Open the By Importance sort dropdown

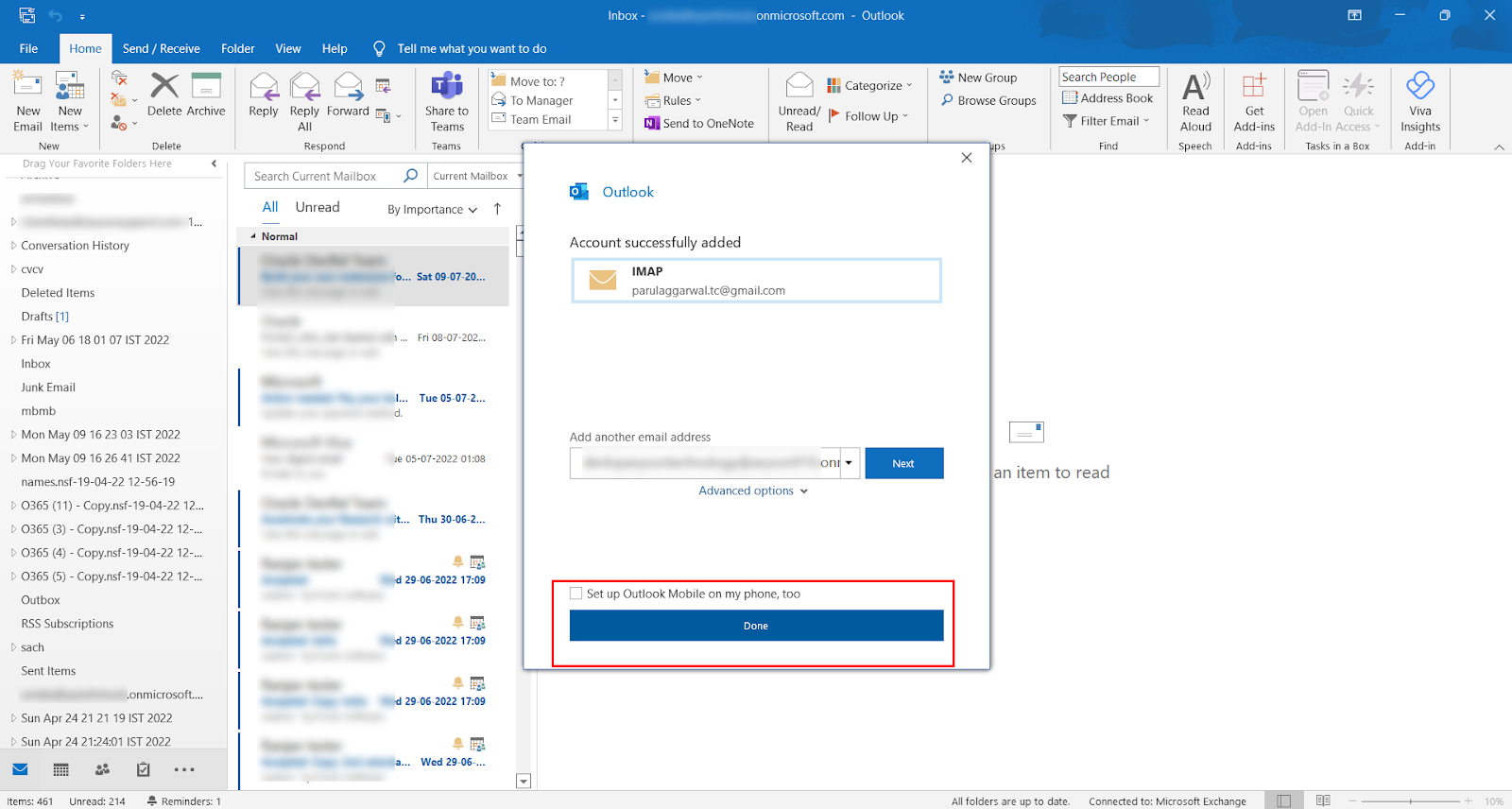(432, 210)
